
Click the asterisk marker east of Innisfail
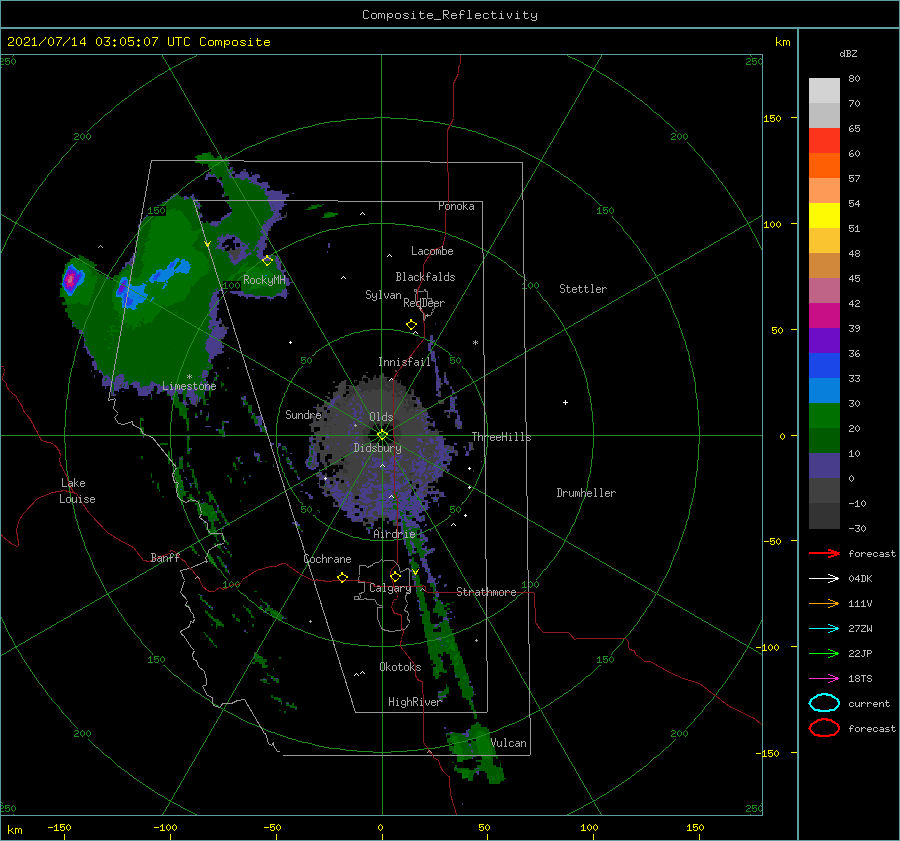click(x=475, y=343)
